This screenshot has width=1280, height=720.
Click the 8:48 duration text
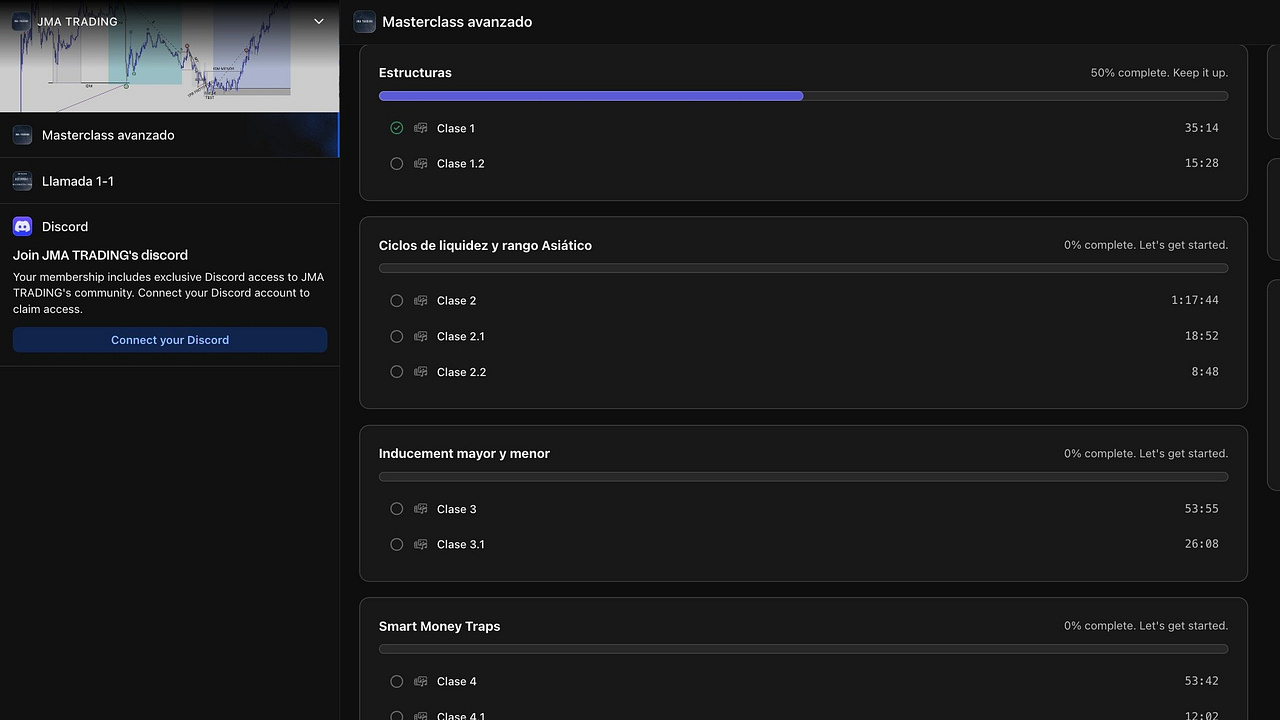tap(1205, 371)
